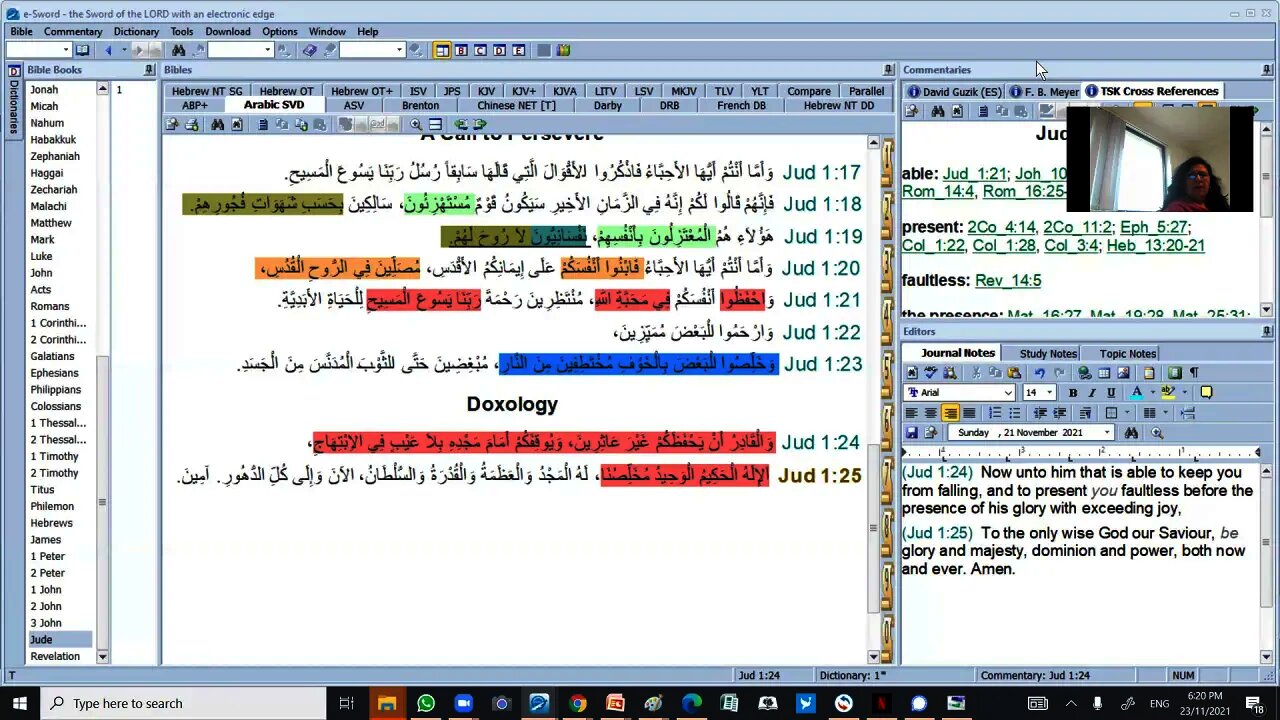Click the Italic formatting icon
The width and height of the screenshot is (1280, 720).
tap(1092, 393)
